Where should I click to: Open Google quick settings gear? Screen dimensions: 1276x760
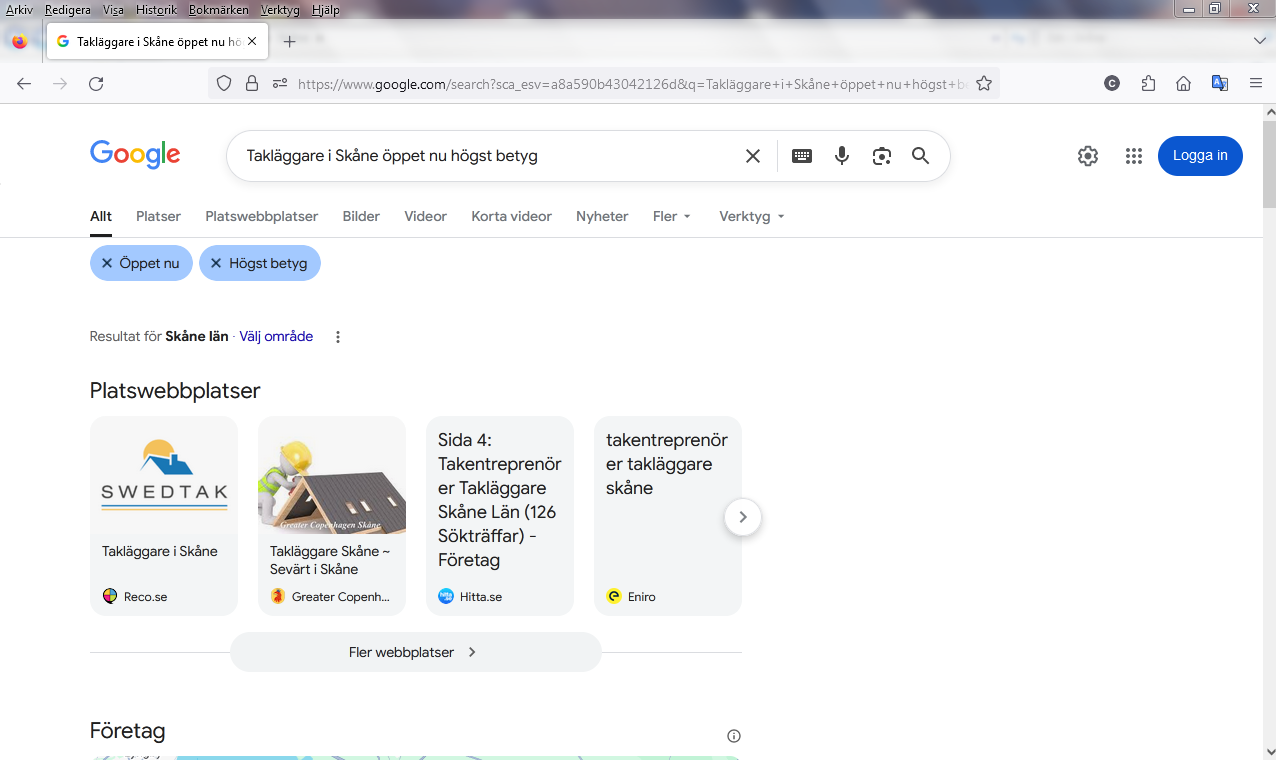[1088, 156]
